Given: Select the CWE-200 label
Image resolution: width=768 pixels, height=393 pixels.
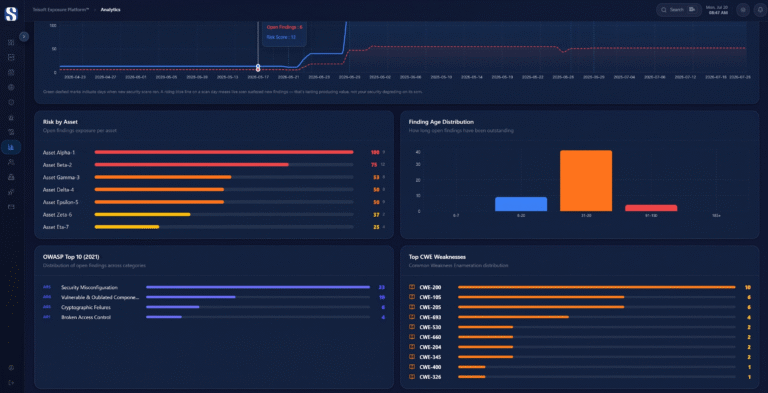Looking at the screenshot, I should click(430, 287).
